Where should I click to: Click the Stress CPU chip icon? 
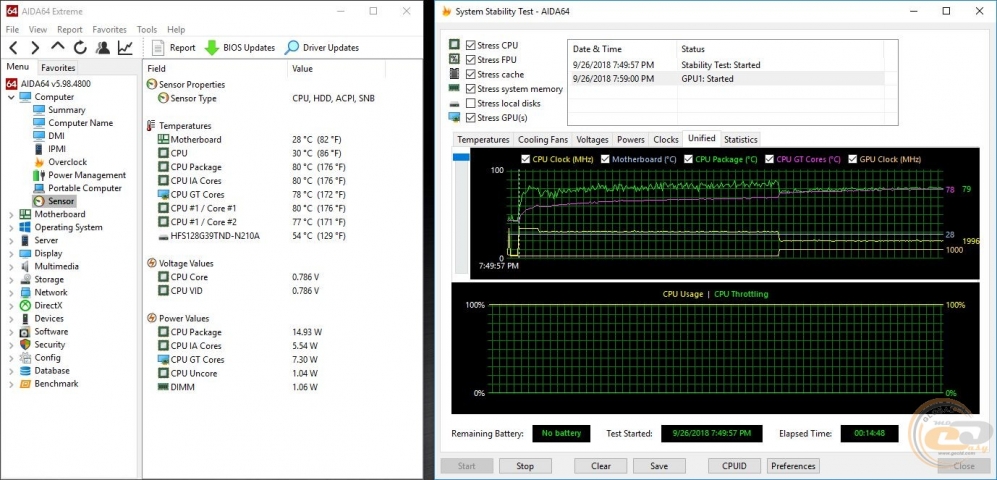tap(454, 45)
